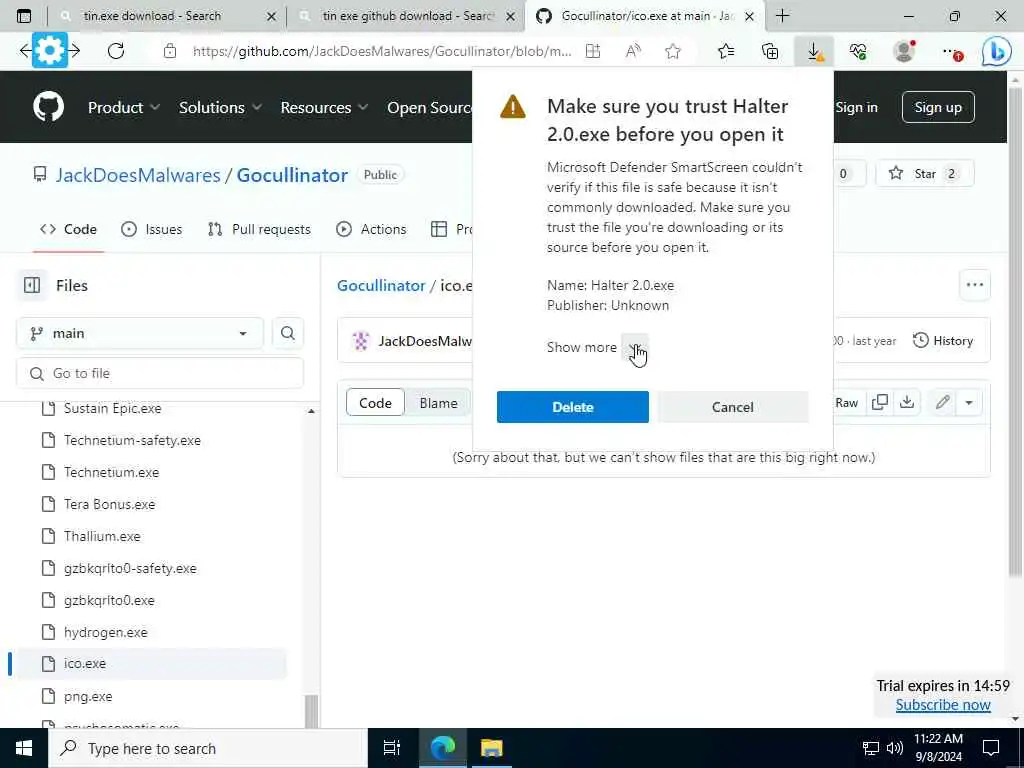Download the raw file icon
1024x768 pixels.
[906, 402]
